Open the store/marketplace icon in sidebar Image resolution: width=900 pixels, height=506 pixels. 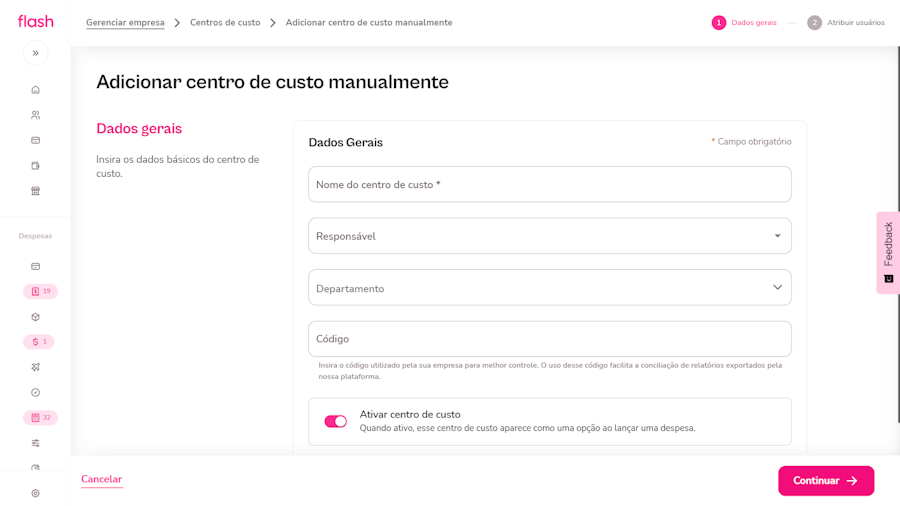click(36, 191)
